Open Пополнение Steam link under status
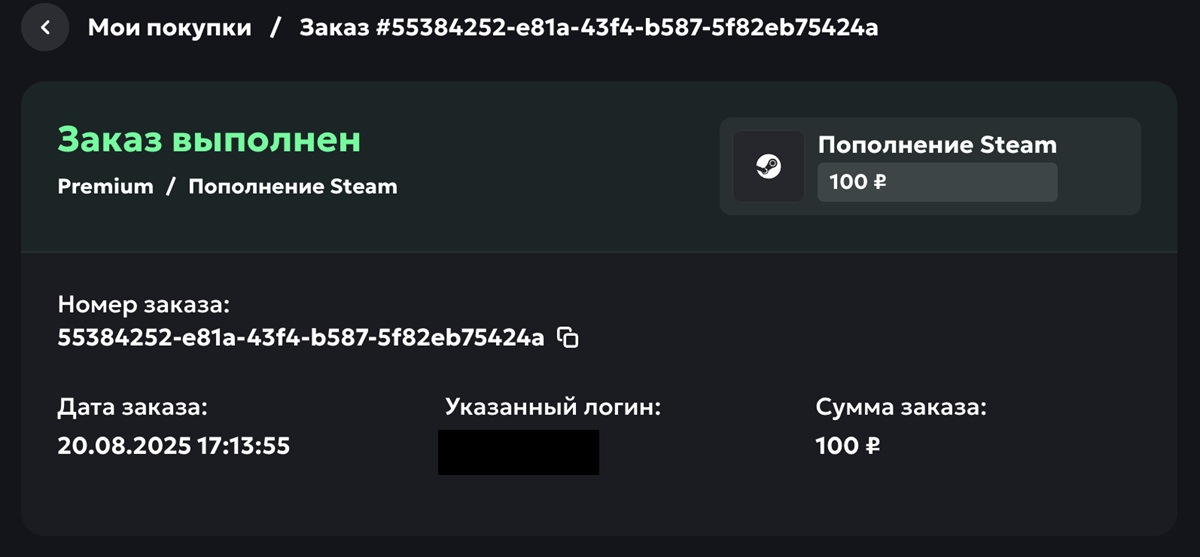 (x=293, y=186)
